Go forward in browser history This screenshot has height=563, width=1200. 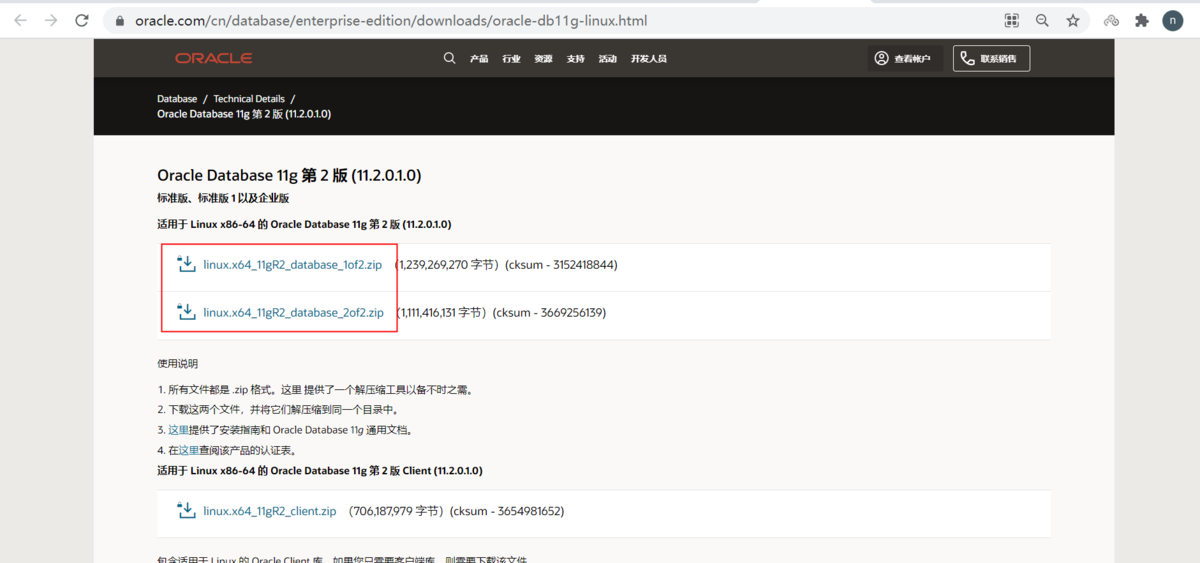tap(51, 20)
